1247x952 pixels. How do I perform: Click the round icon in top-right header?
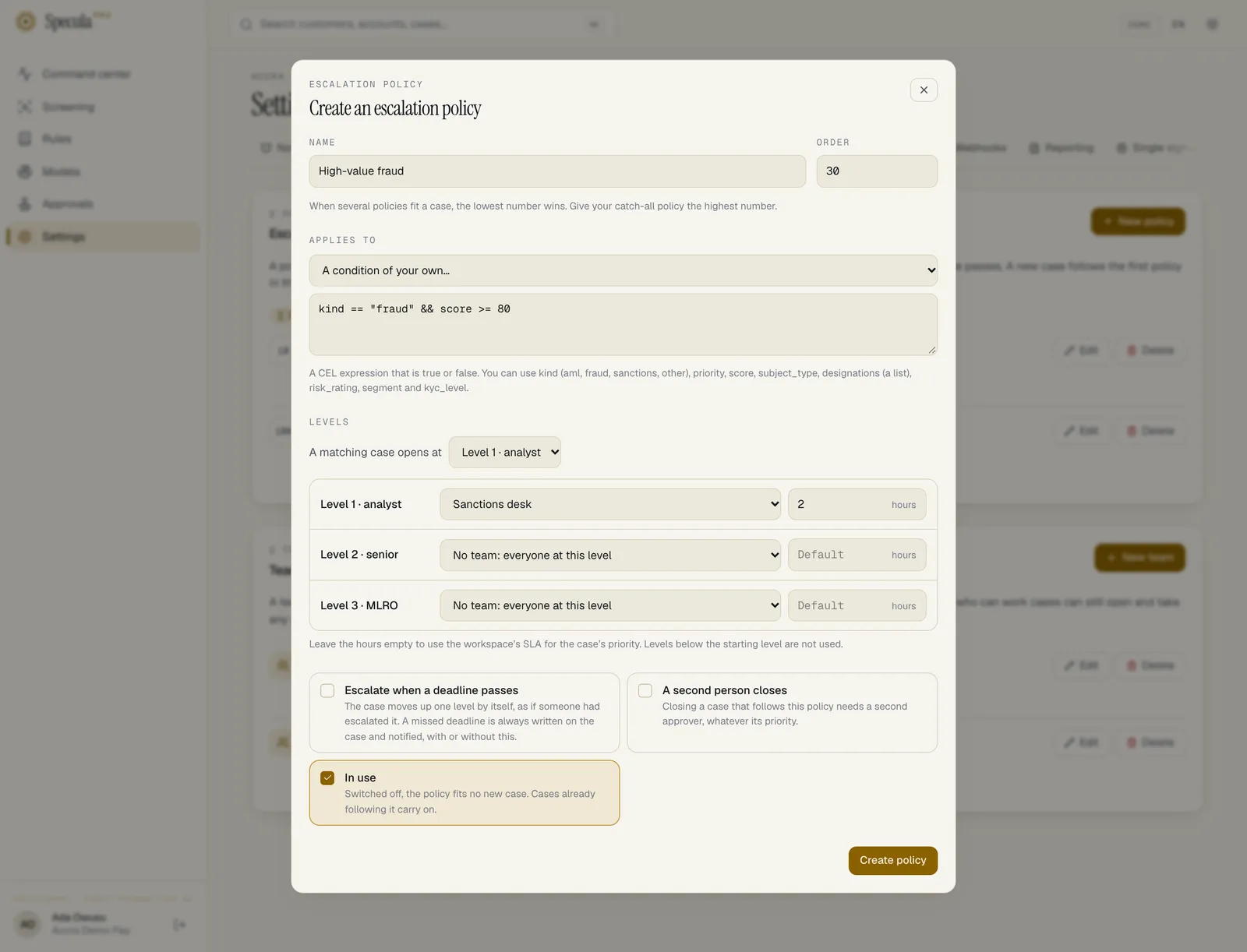coord(1212,24)
